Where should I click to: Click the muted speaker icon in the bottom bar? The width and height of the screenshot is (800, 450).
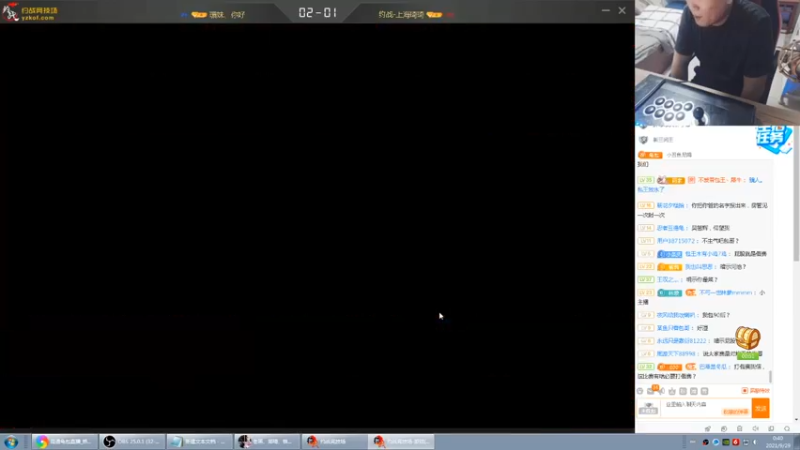click(x=755, y=429)
